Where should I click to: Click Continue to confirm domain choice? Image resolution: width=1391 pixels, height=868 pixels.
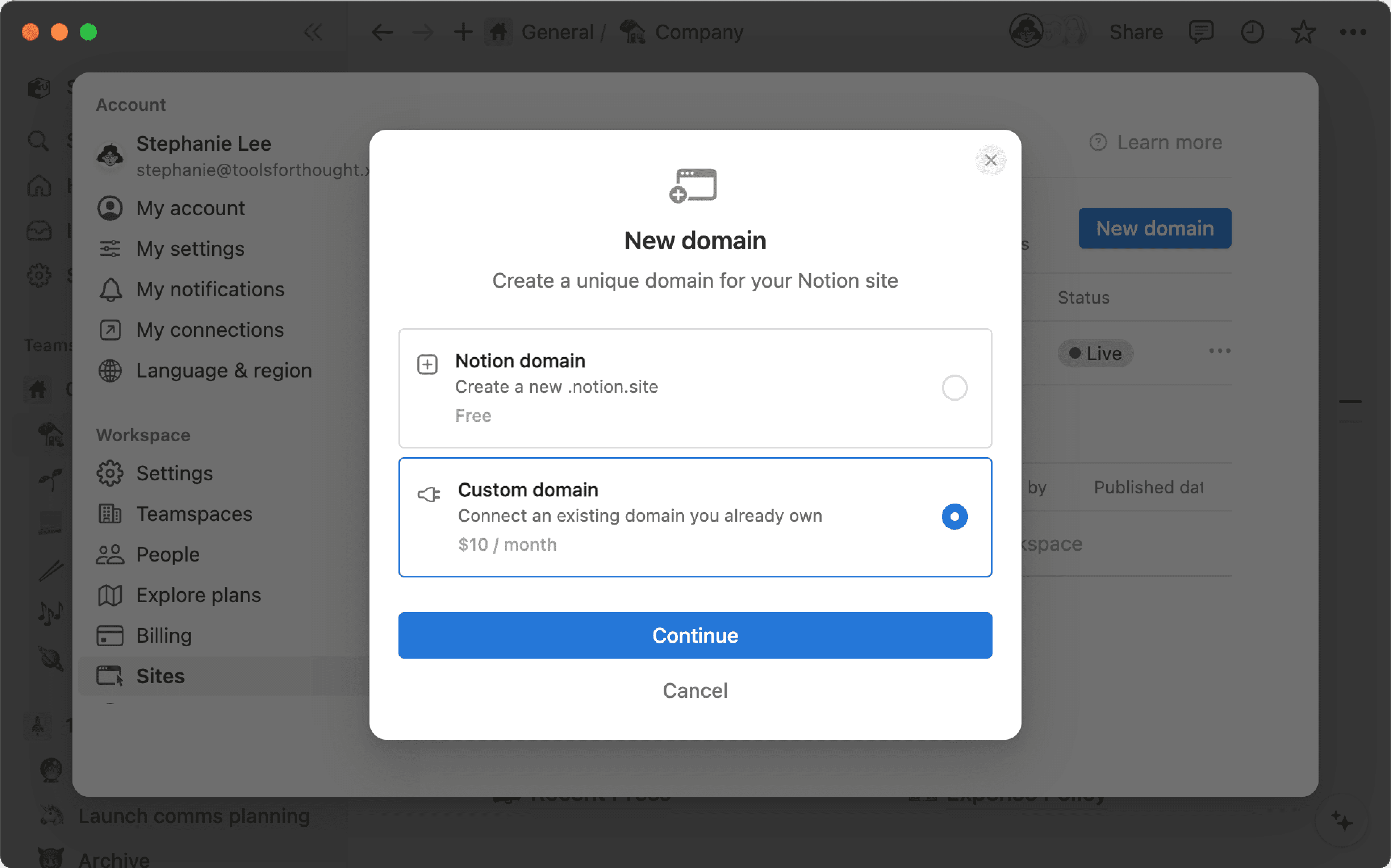point(694,635)
